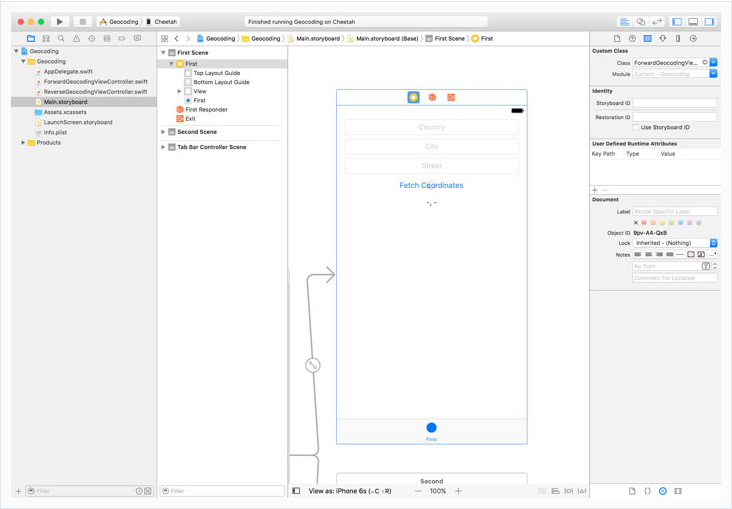This screenshot has width=732, height=509.
Task: Click the segue relationship circle icon
Action: (313, 365)
